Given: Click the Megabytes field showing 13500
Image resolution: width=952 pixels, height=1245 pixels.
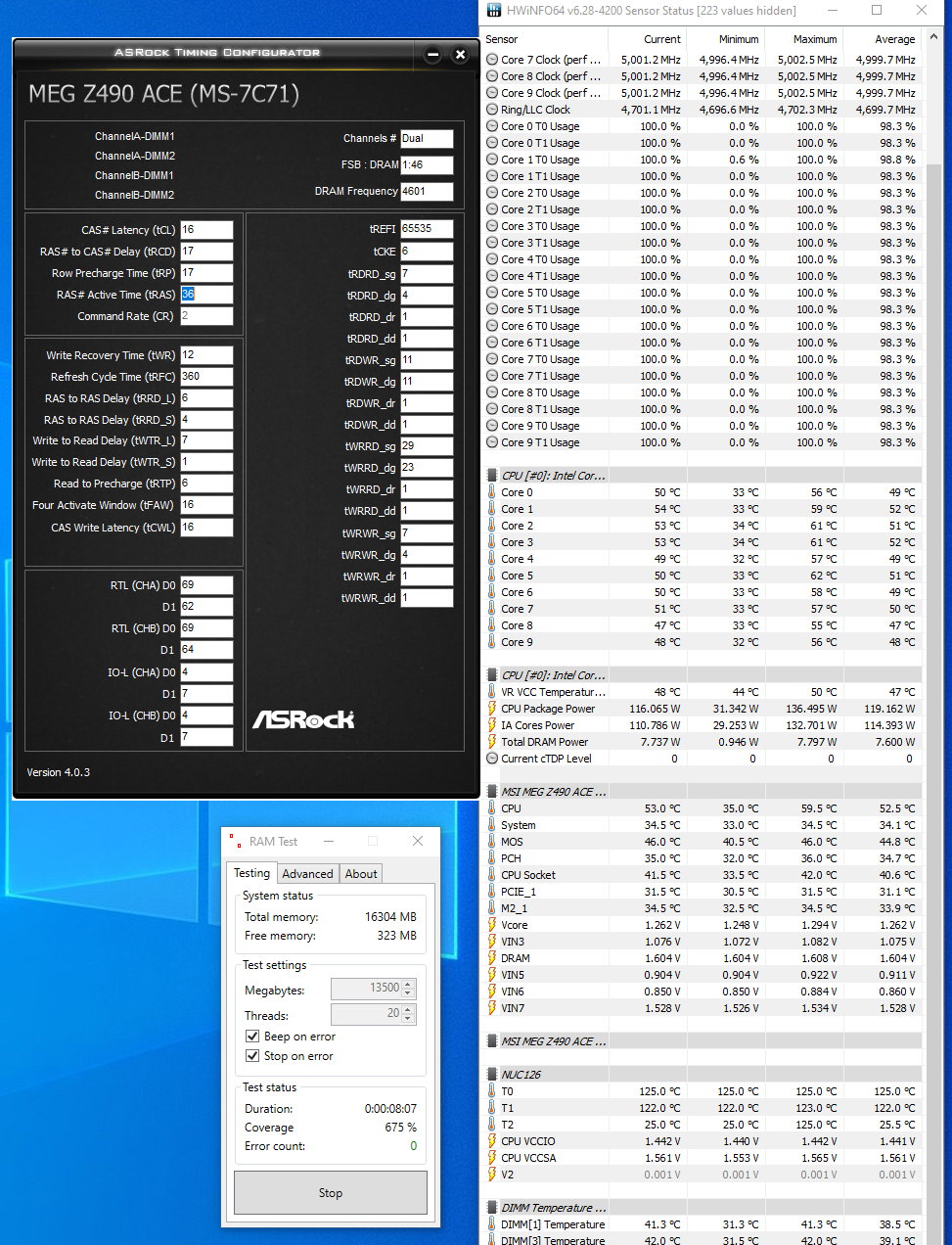Looking at the screenshot, I should tap(366, 989).
